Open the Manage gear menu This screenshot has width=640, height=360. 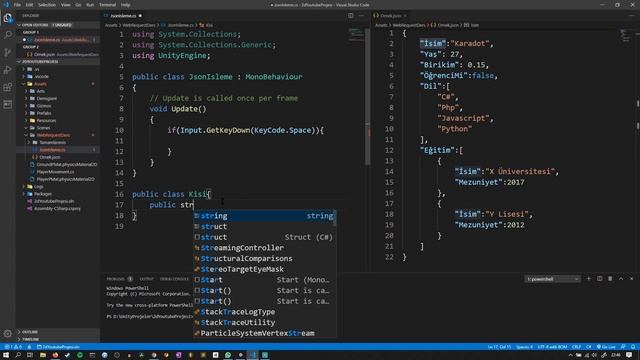8,333
